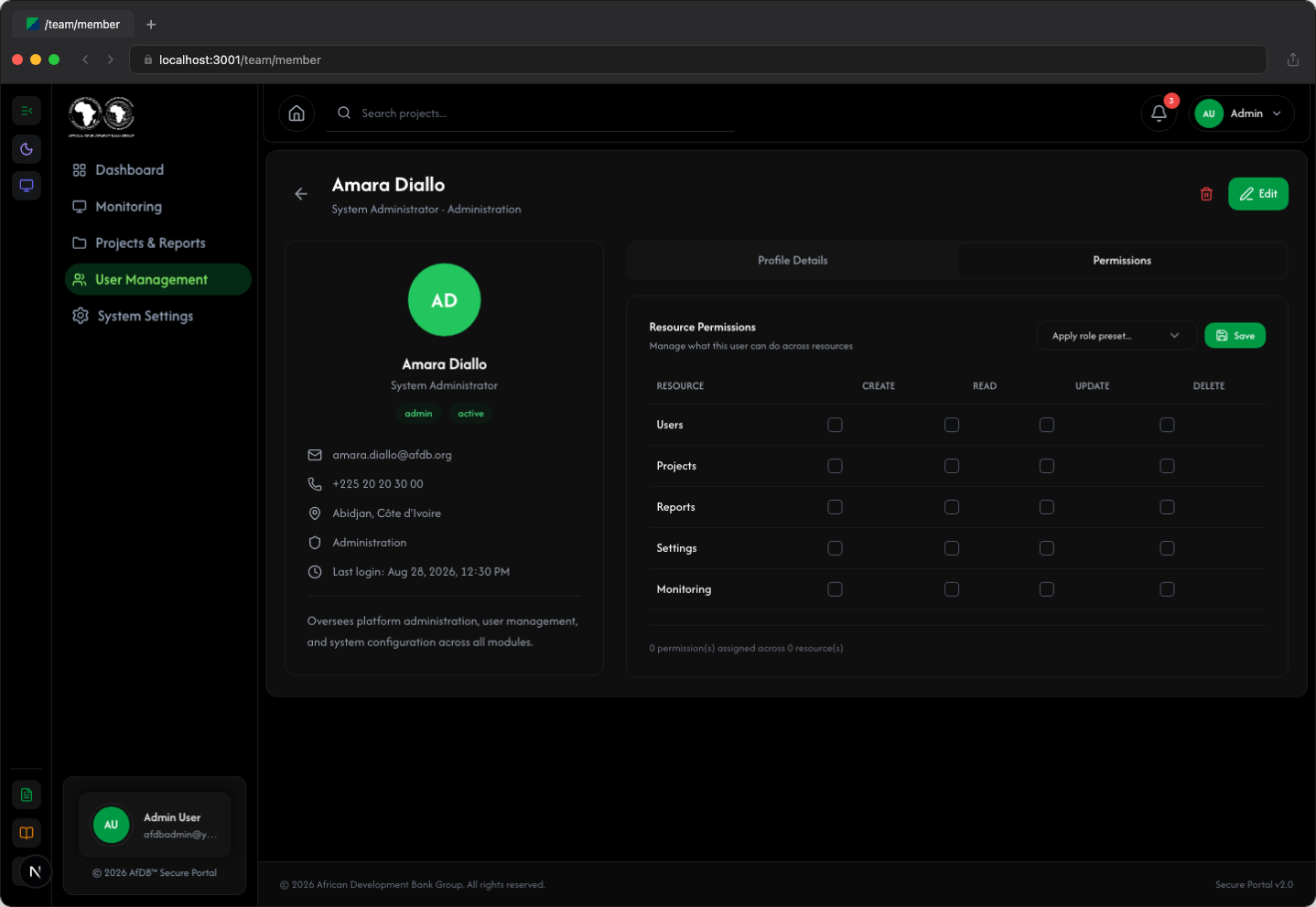Click the permissions assigned summary text
1316x907 pixels.
tap(746, 648)
